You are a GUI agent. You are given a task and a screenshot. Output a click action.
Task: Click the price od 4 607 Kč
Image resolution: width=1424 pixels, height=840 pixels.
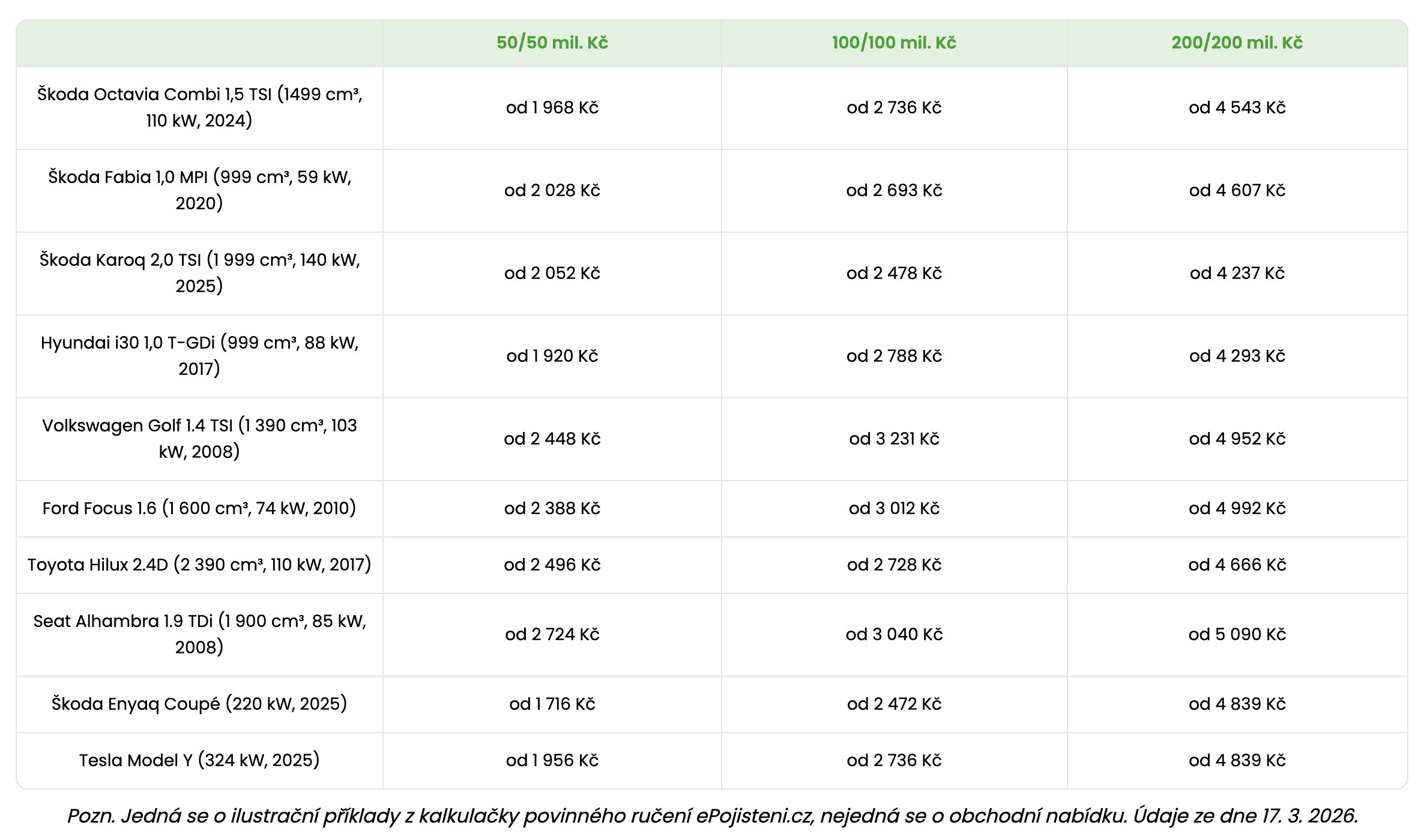pyautogui.click(x=1237, y=190)
